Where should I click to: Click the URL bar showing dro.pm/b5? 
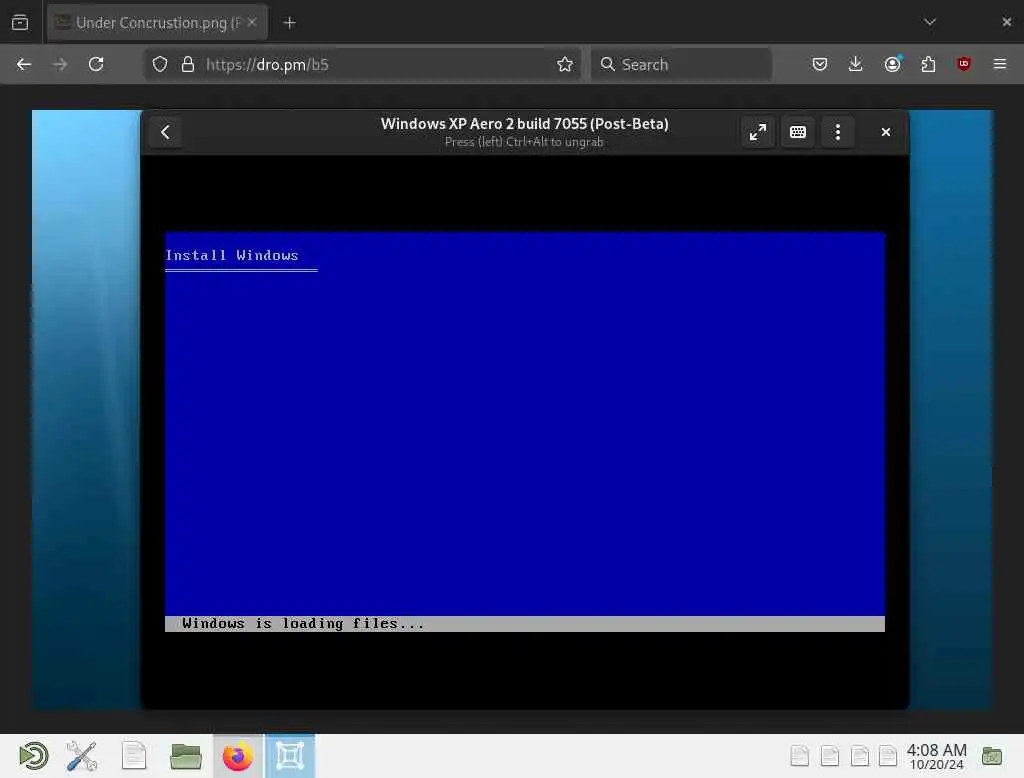[362, 64]
